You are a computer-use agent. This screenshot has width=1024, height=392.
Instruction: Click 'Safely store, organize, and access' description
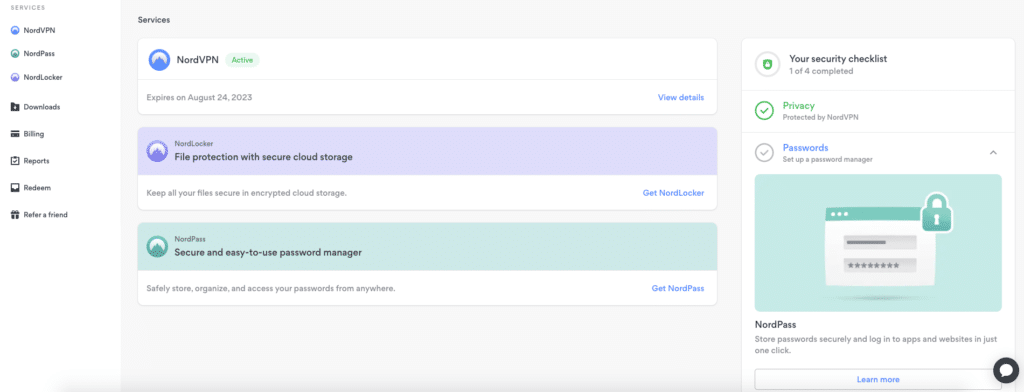271,288
